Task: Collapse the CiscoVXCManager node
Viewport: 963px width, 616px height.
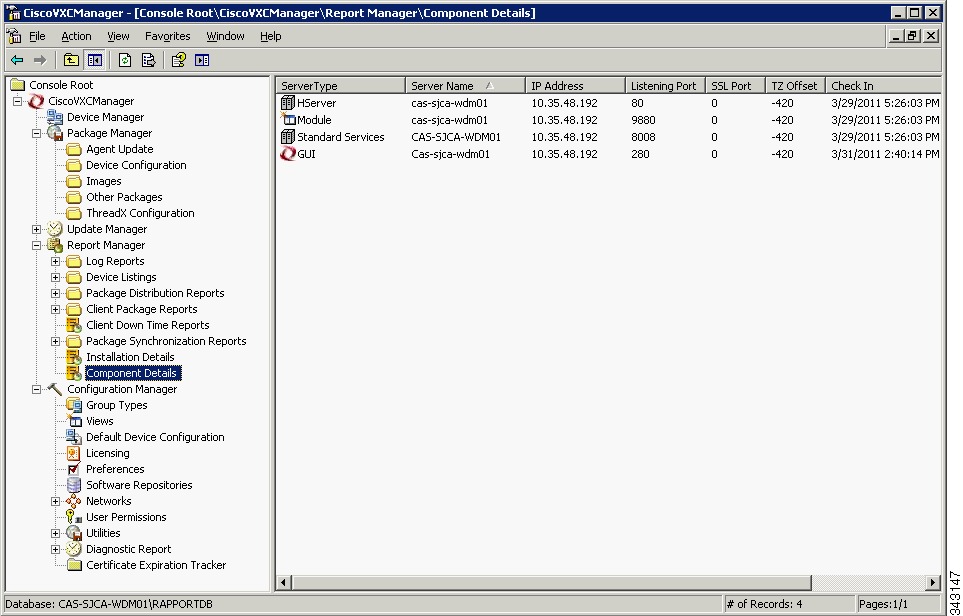Action: pyautogui.click(x=18, y=101)
